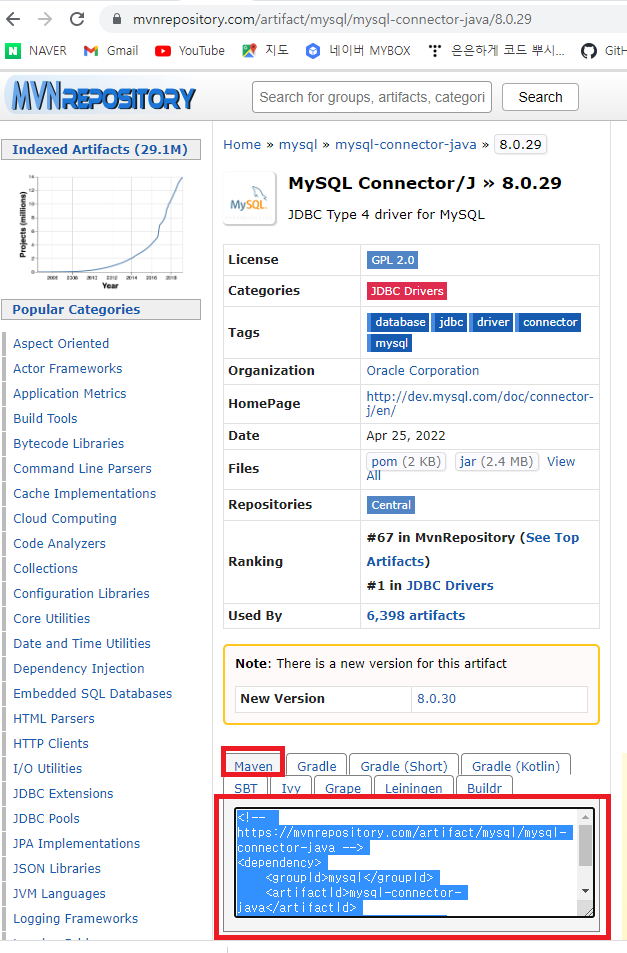The image size is (627, 953).
Task: Click the browser forward arrow
Action: 45,19
